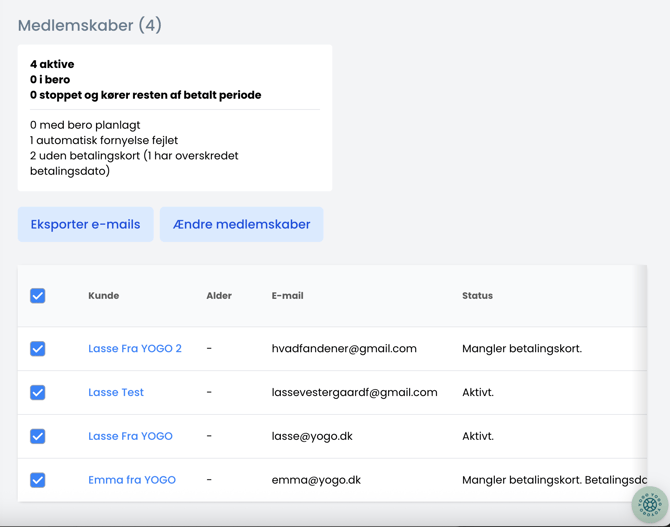Toggle the select-all checkbox in the table header
Viewport: 670px width, 527px height.
pyautogui.click(x=38, y=296)
